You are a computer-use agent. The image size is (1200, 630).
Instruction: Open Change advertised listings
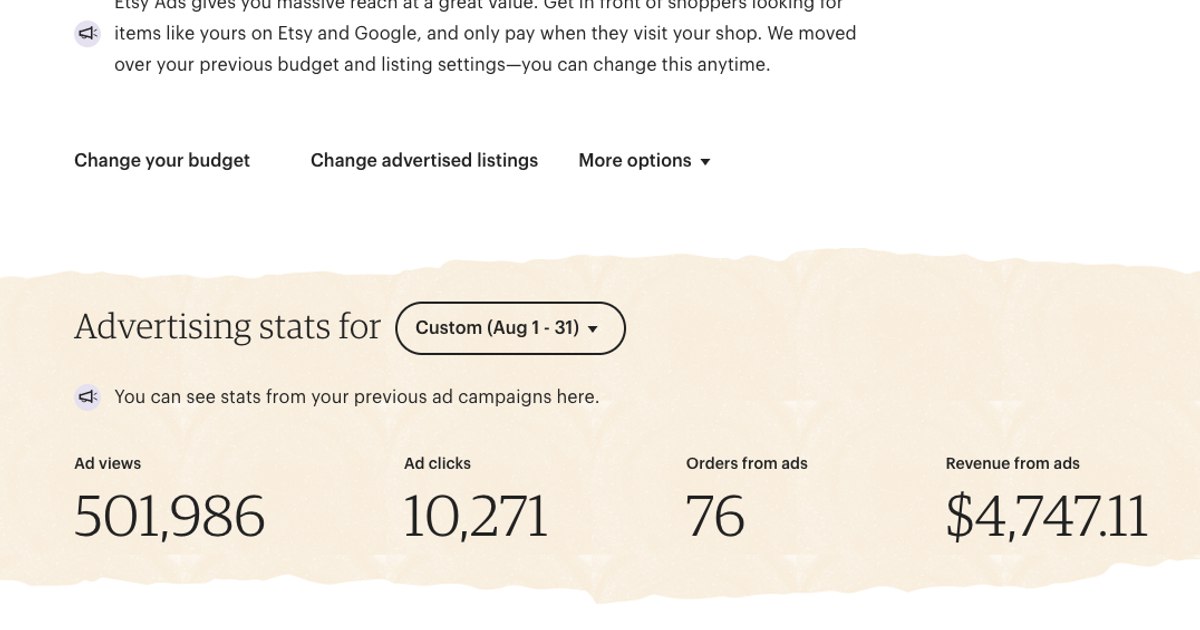click(424, 161)
